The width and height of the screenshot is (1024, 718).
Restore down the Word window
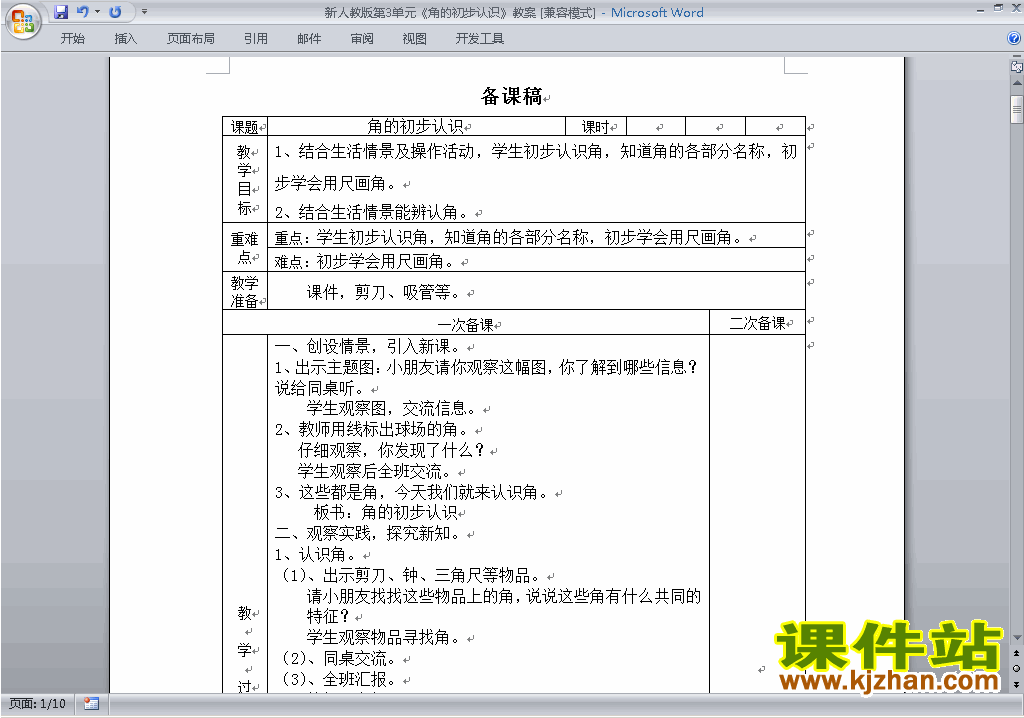(x=998, y=8)
